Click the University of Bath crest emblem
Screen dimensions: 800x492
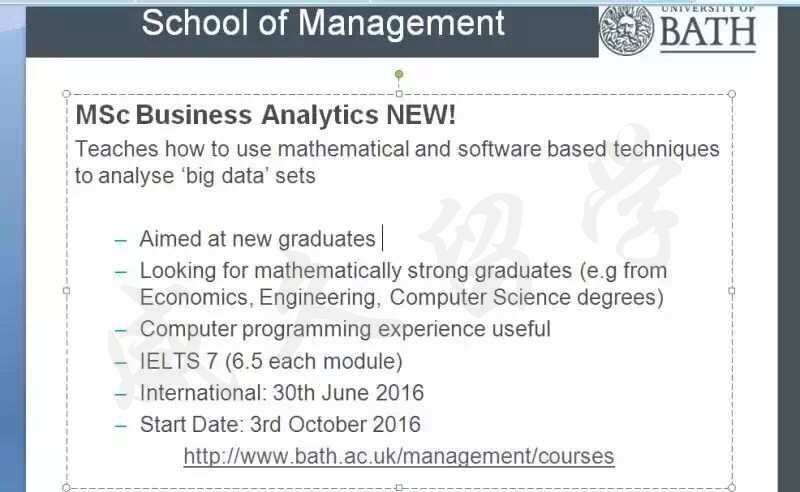pos(626,30)
